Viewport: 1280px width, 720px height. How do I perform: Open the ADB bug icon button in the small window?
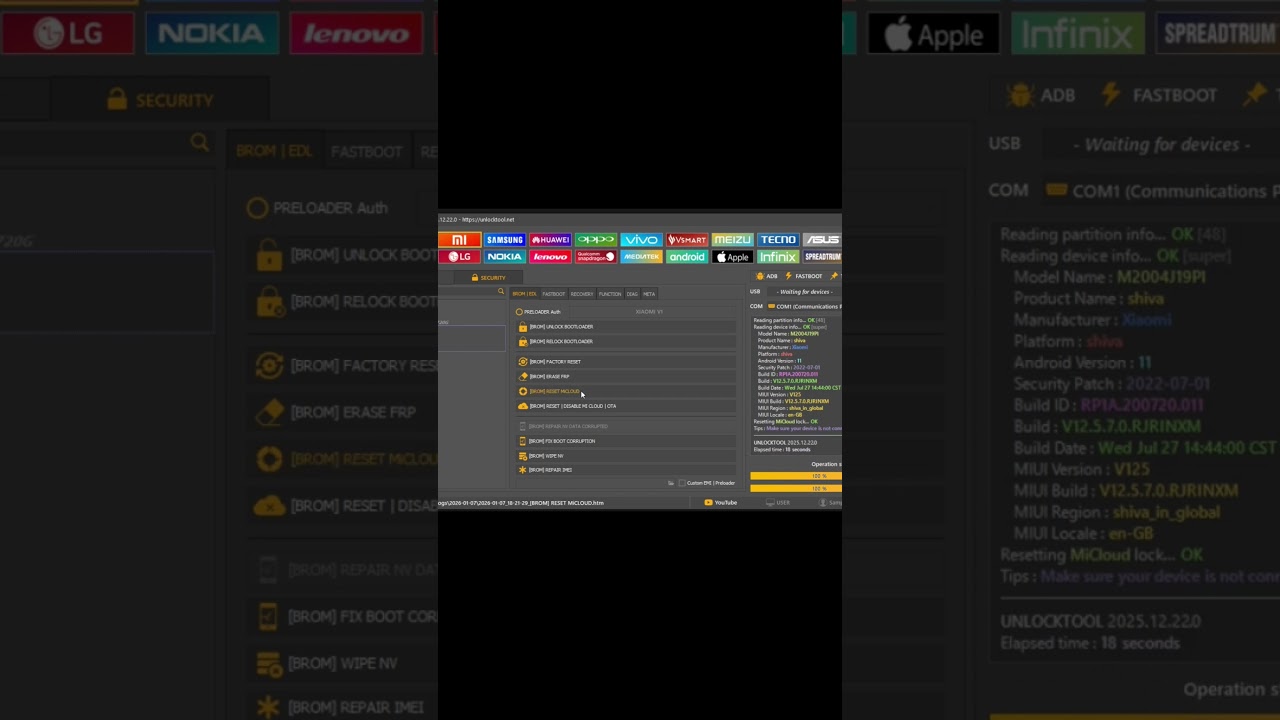tap(767, 276)
